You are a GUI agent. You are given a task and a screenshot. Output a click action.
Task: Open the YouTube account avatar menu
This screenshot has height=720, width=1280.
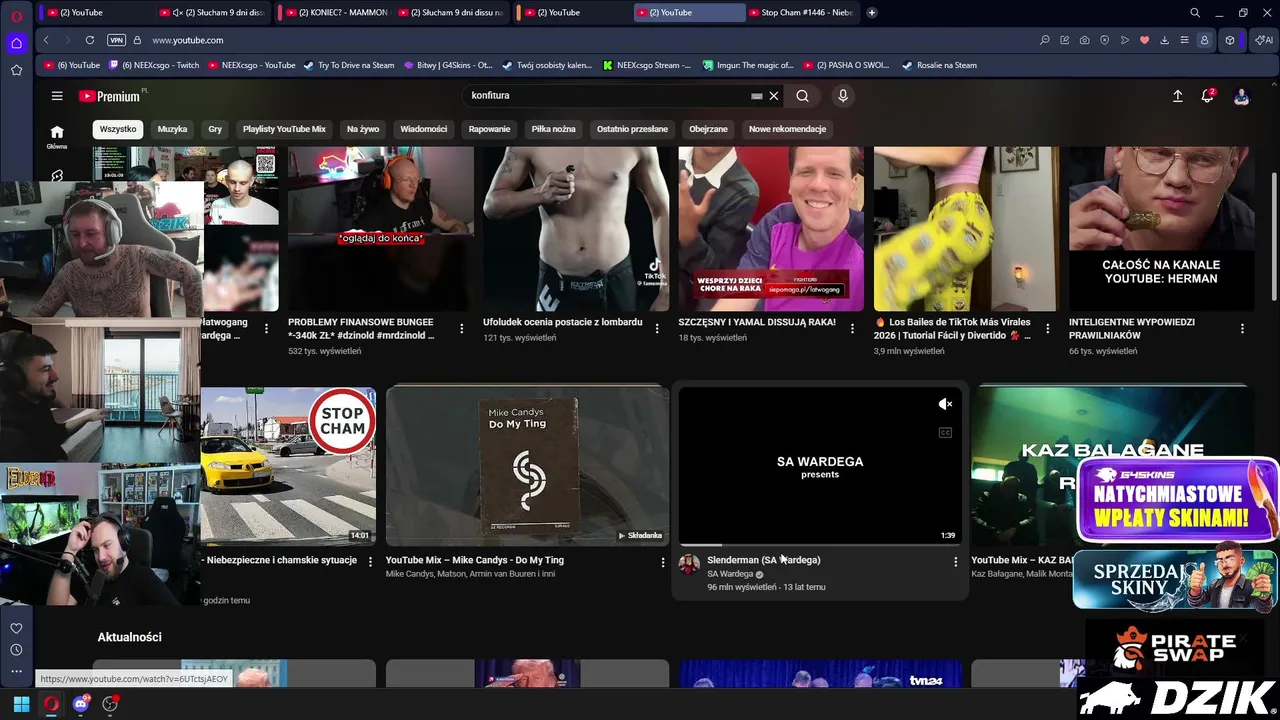[x=1241, y=96]
